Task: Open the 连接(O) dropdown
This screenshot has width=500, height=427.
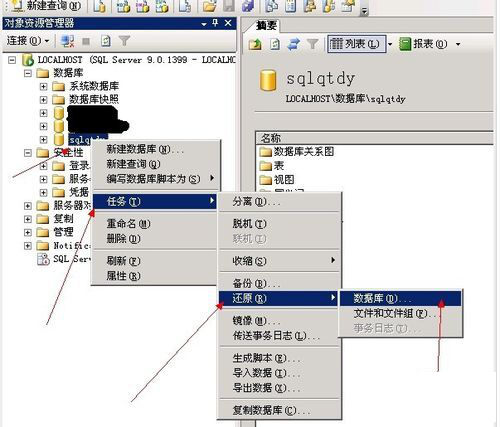Action: [28, 41]
